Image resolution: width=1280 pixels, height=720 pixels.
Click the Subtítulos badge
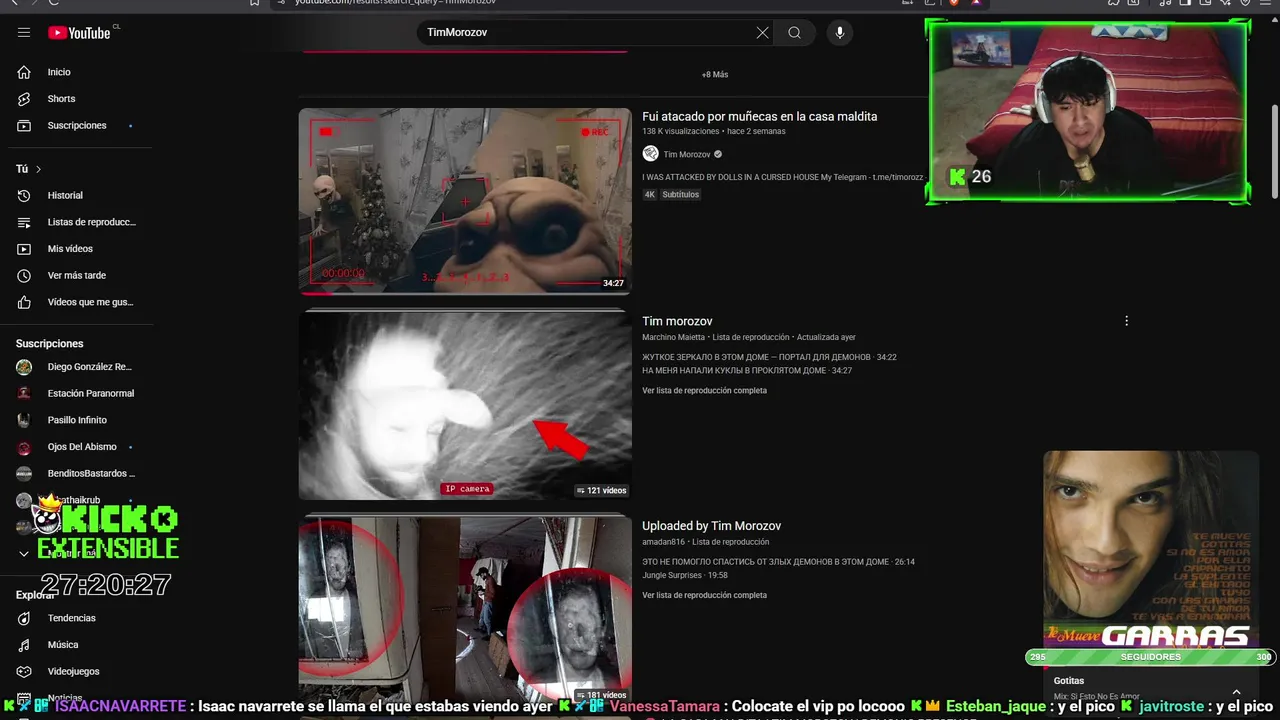pos(681,195)
